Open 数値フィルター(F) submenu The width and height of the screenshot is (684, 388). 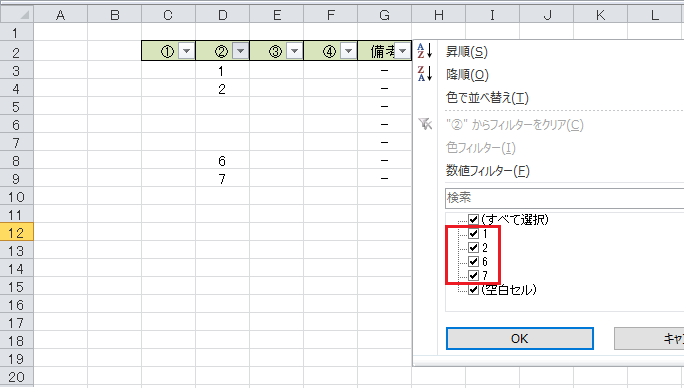pos(488,170)
